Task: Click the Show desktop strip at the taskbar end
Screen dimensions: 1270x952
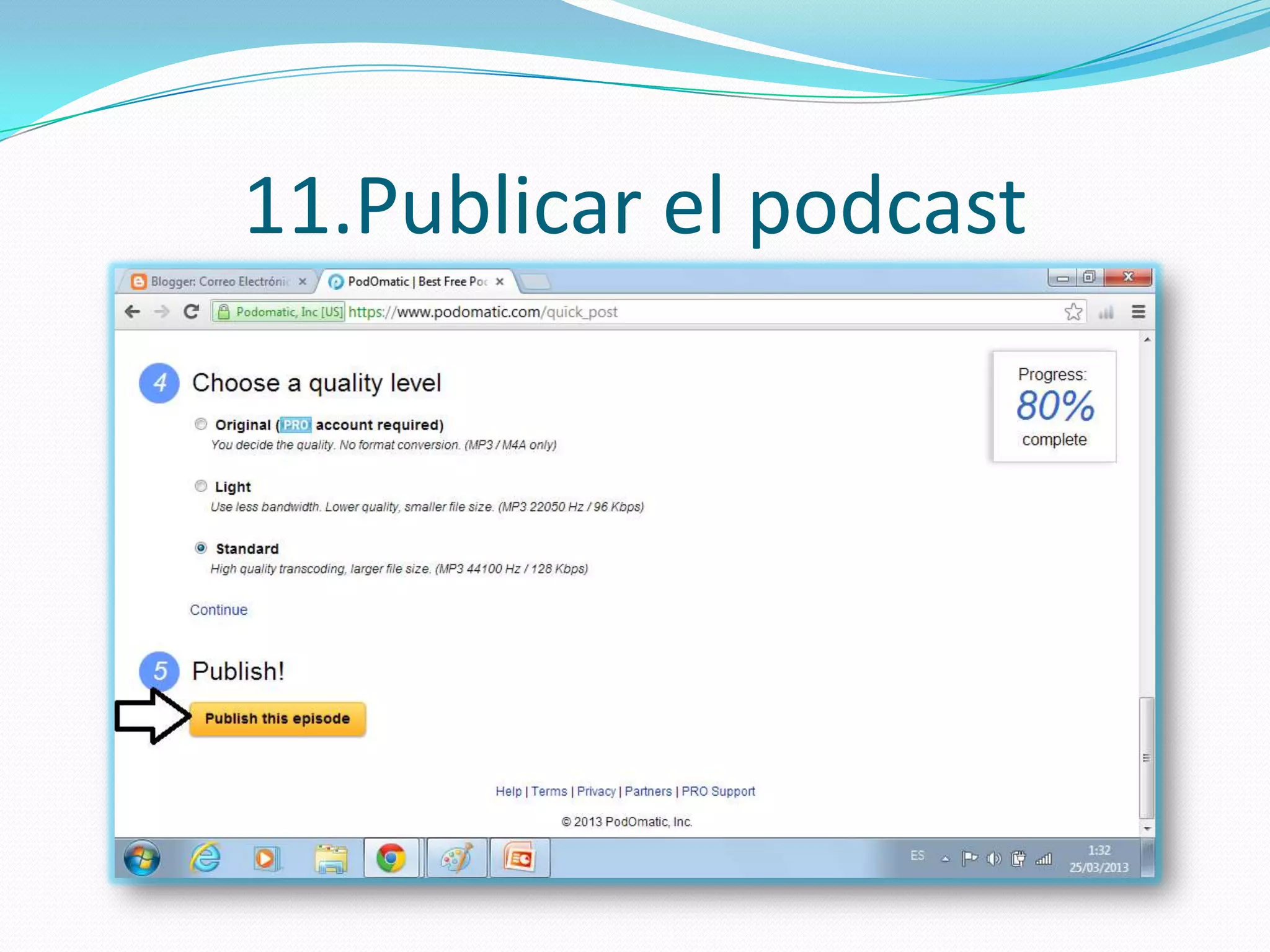Action: pos(1148,858)
